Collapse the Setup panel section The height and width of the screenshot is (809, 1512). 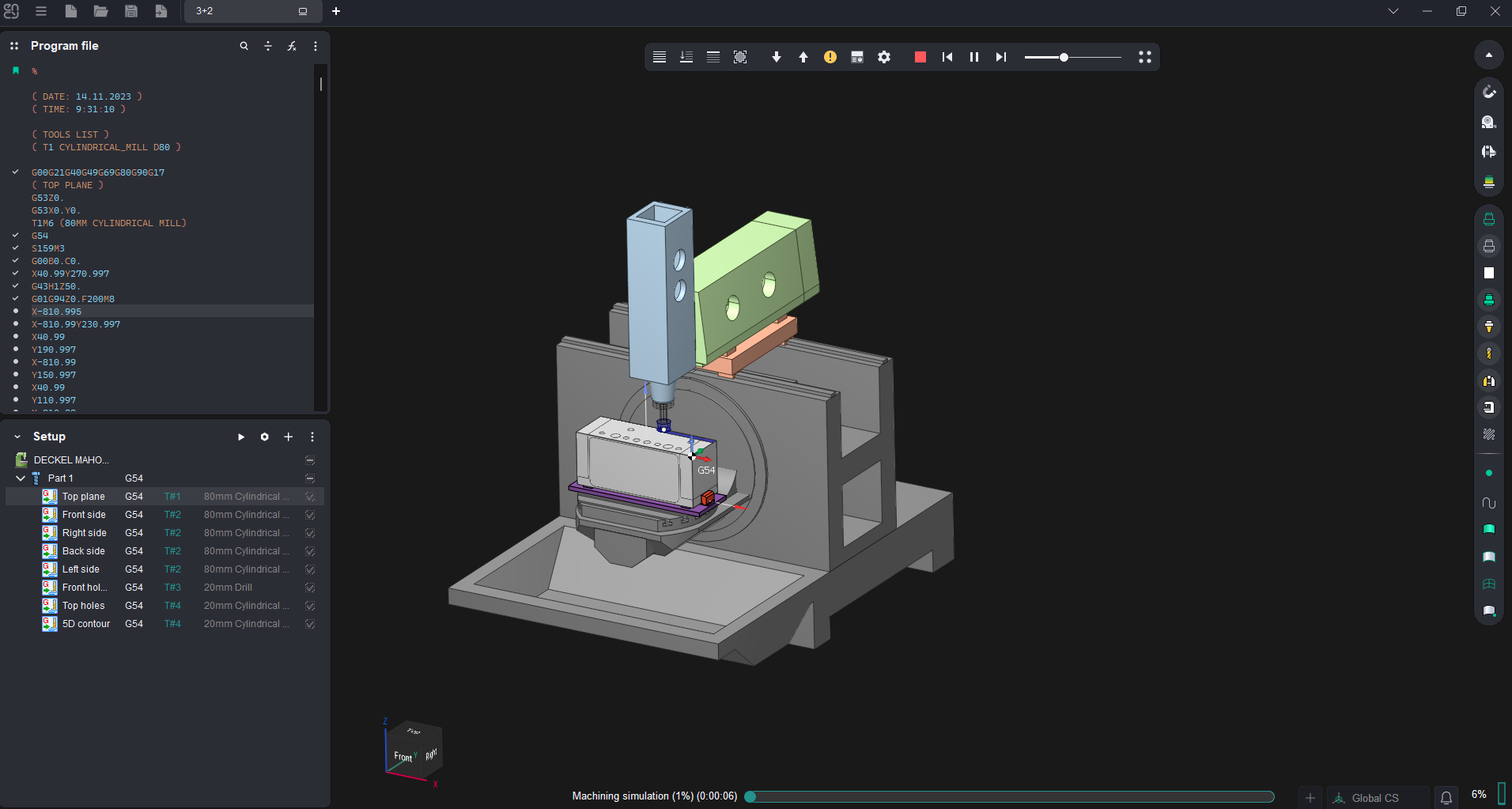(x=17, y=437)
